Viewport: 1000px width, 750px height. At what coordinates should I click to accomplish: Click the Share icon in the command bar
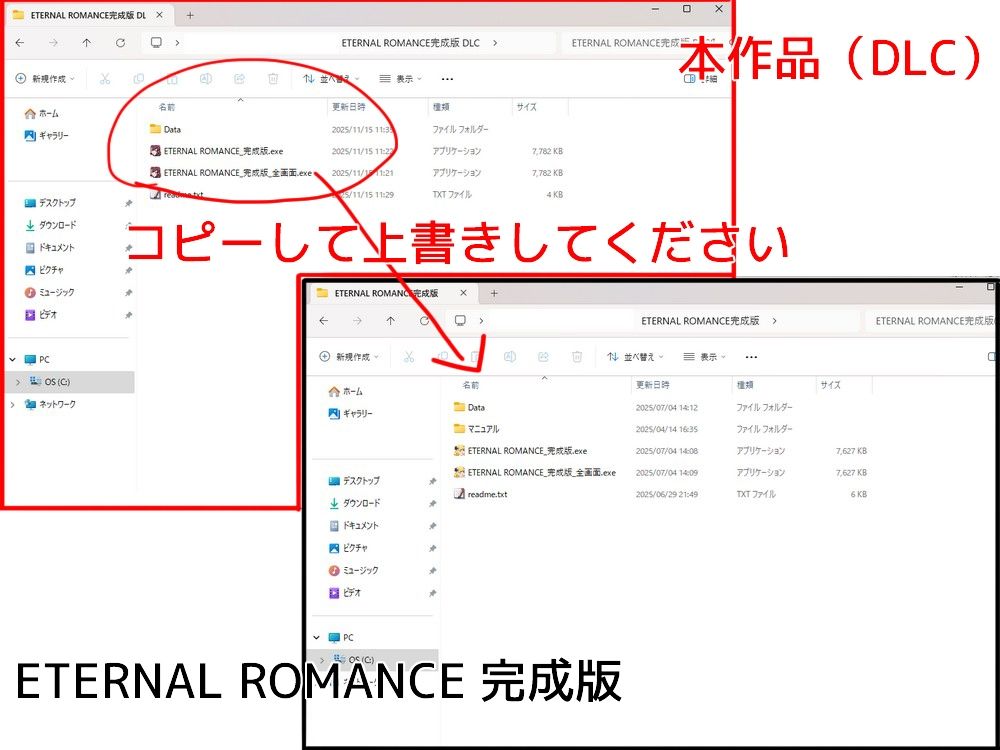[239, 77]
